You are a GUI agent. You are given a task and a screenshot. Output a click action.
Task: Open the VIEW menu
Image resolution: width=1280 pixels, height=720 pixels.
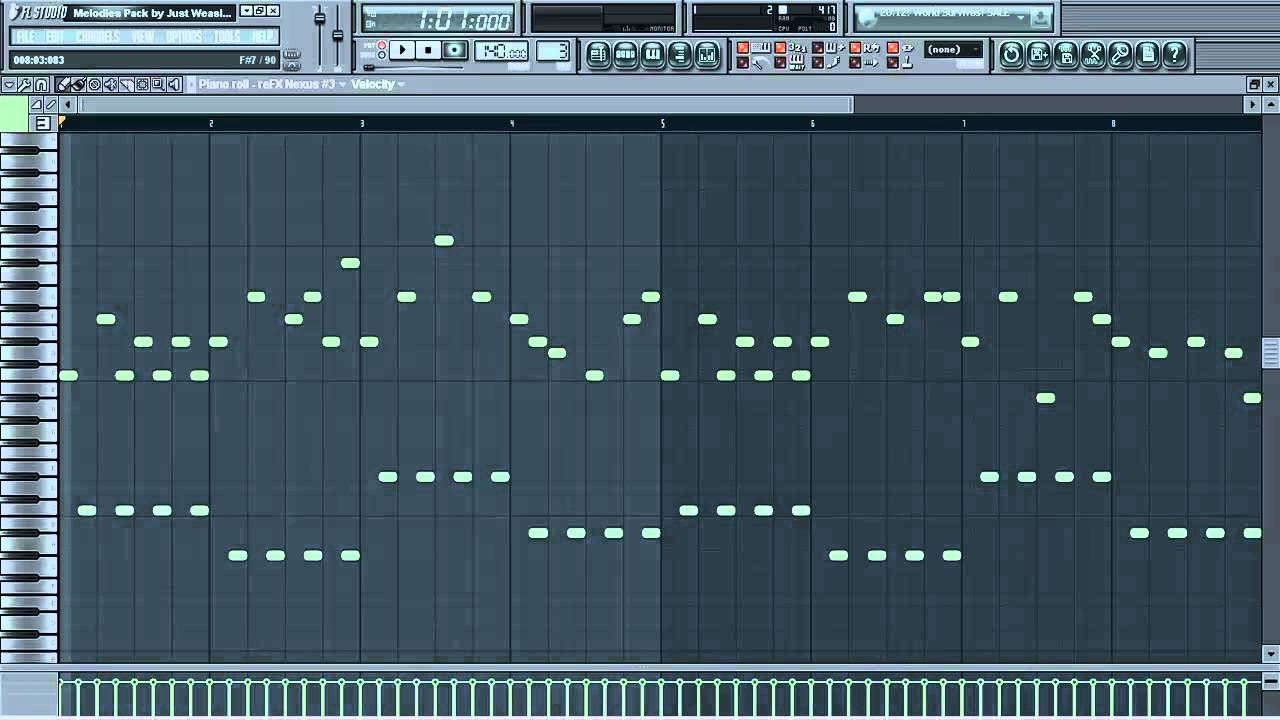tap(143, 37)
